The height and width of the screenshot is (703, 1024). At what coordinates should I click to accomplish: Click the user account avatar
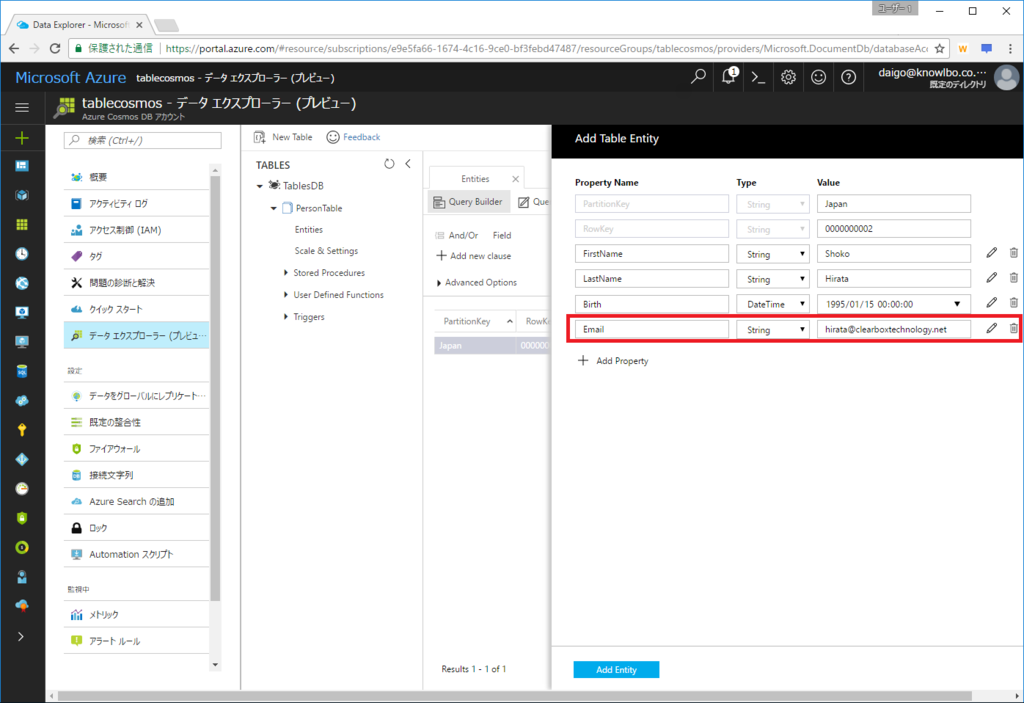(1006, 77)
